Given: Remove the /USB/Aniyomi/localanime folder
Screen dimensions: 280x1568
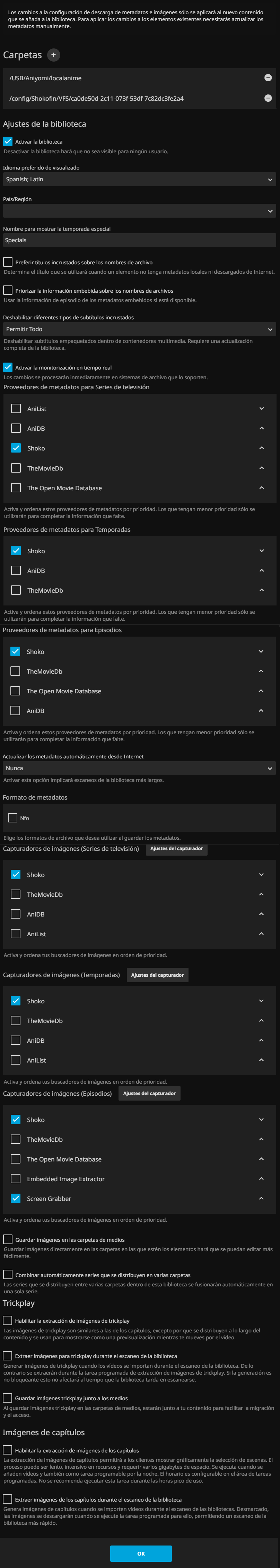Looking at the screenshot, I should 268,78.
